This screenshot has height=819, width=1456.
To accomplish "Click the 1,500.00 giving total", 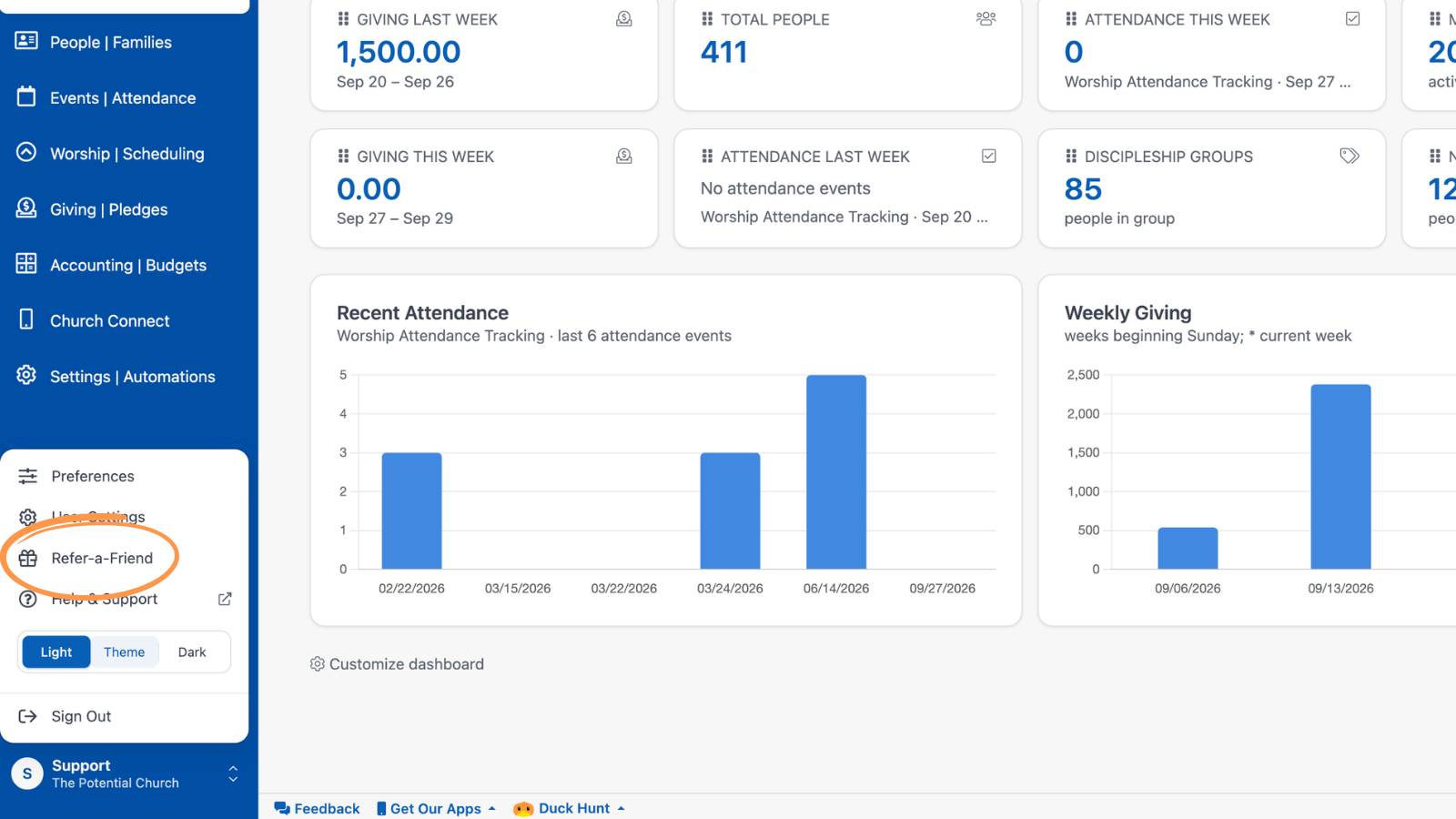I will [399, 52].
